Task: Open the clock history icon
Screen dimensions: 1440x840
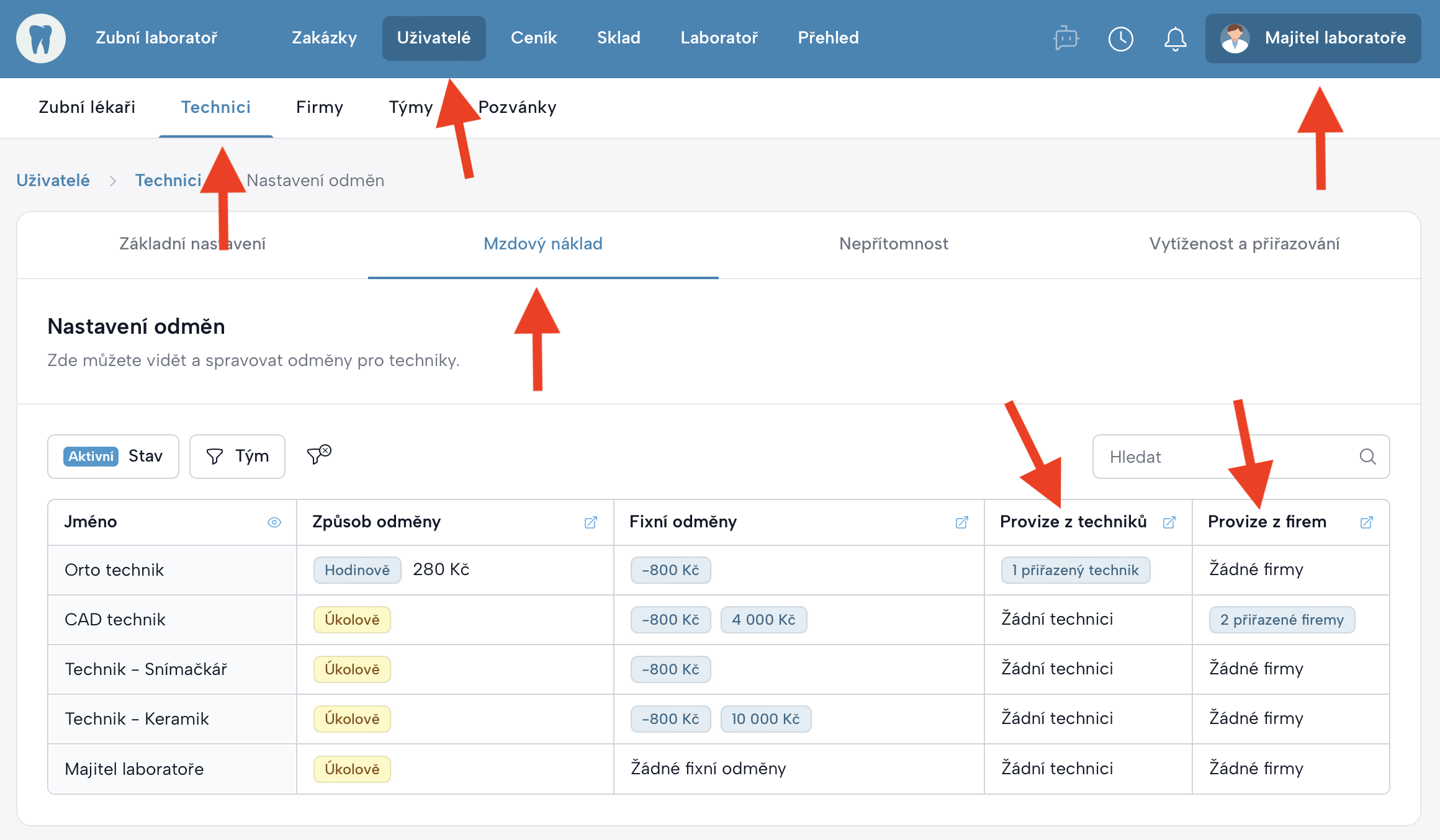Action: (x=1120, y=38)
